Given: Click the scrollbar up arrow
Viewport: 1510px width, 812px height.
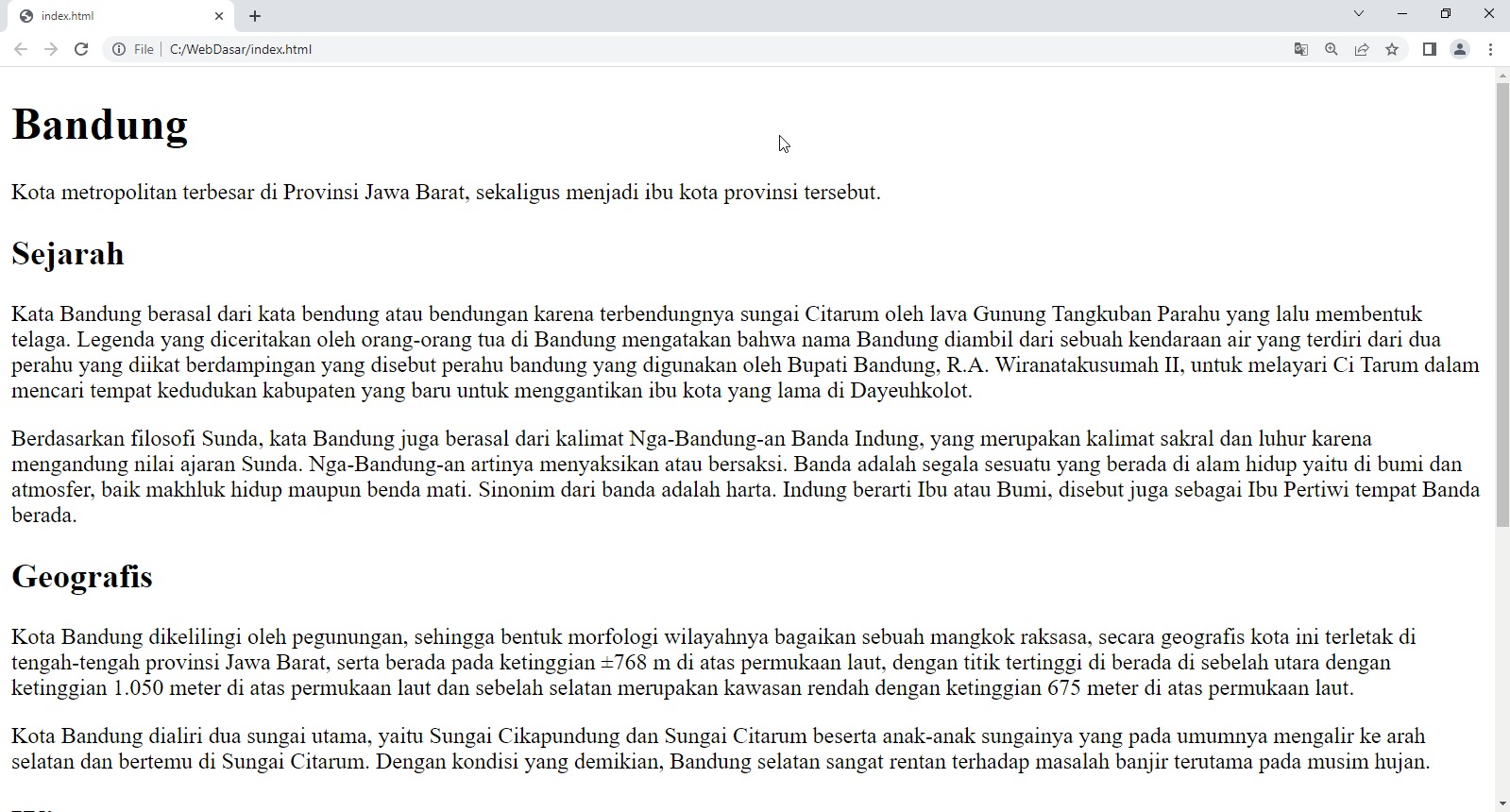Looking at the screenshot, I should [x=1502, y=76].
